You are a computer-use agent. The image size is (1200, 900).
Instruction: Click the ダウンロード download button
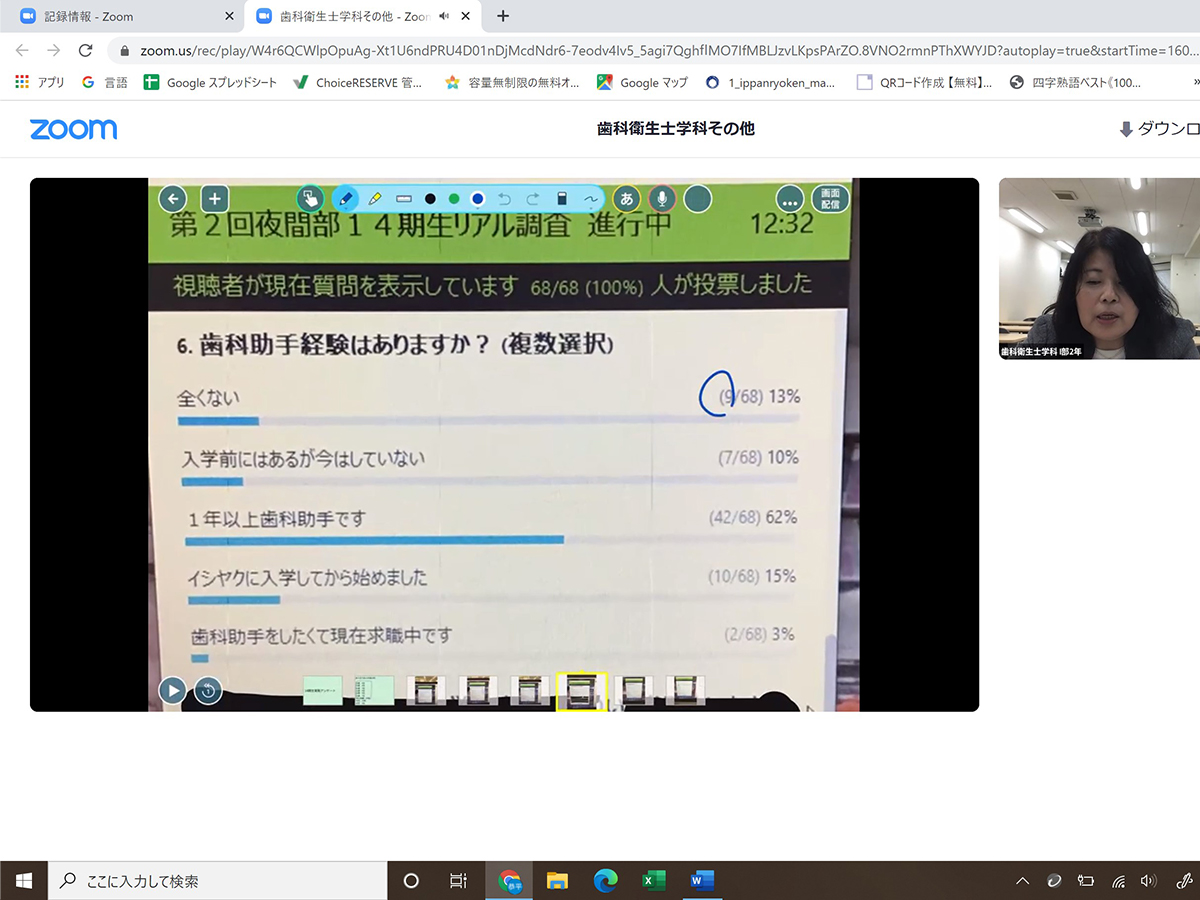(x=1159, y=129)
